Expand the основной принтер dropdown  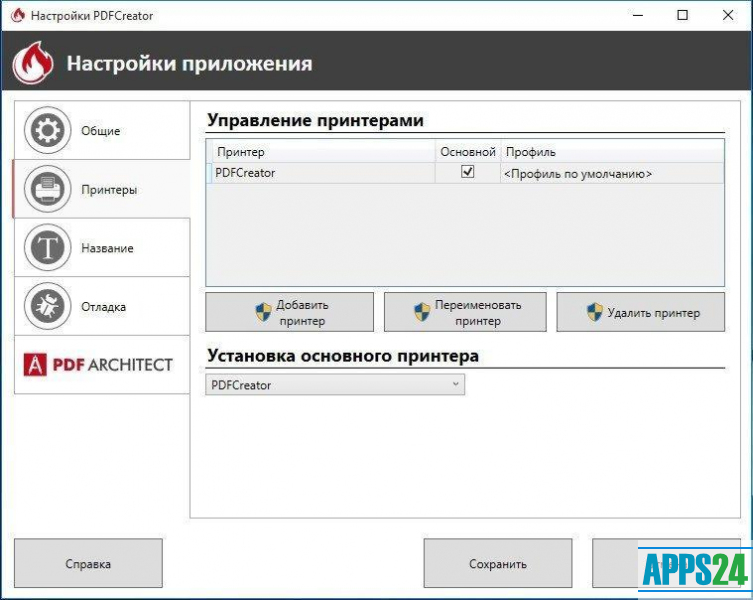[335, 385]
